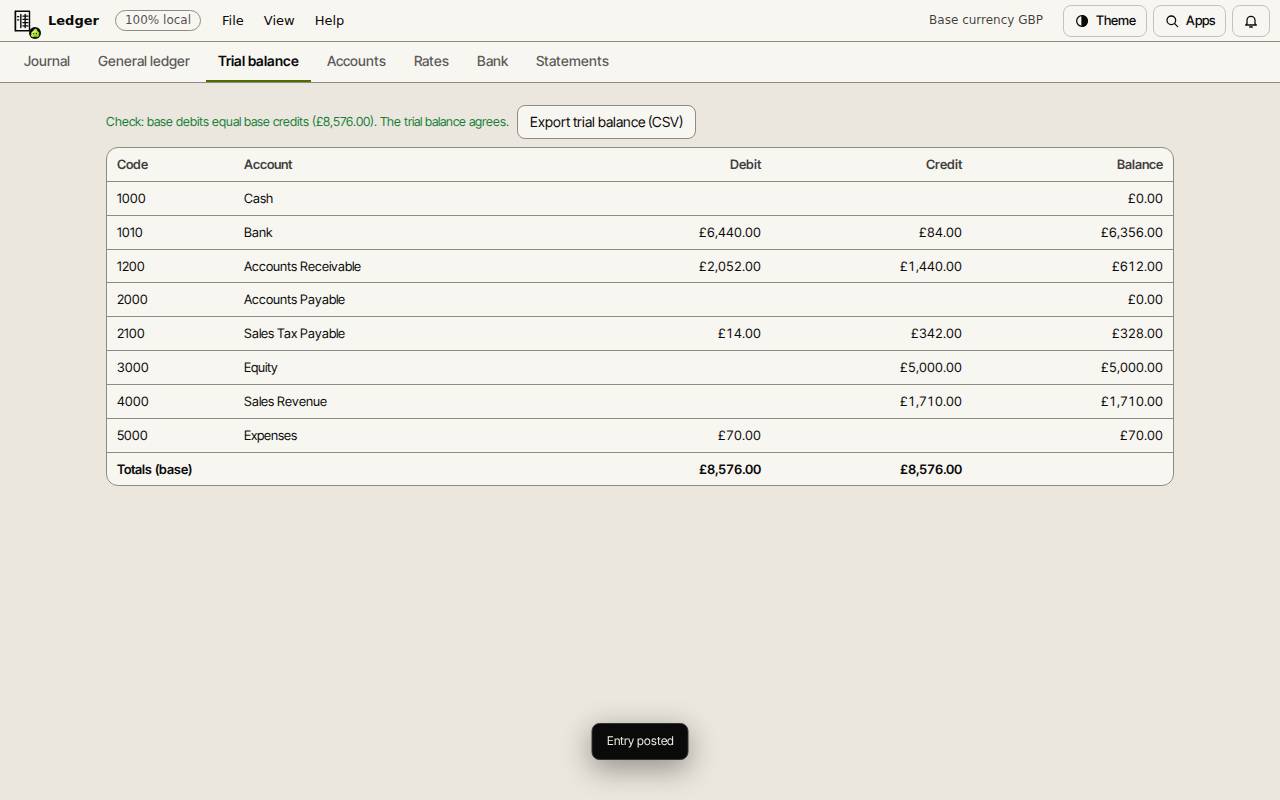Select the Expenses account name
This screenshot has width=1280, height=800.
(x=270, y=435)
